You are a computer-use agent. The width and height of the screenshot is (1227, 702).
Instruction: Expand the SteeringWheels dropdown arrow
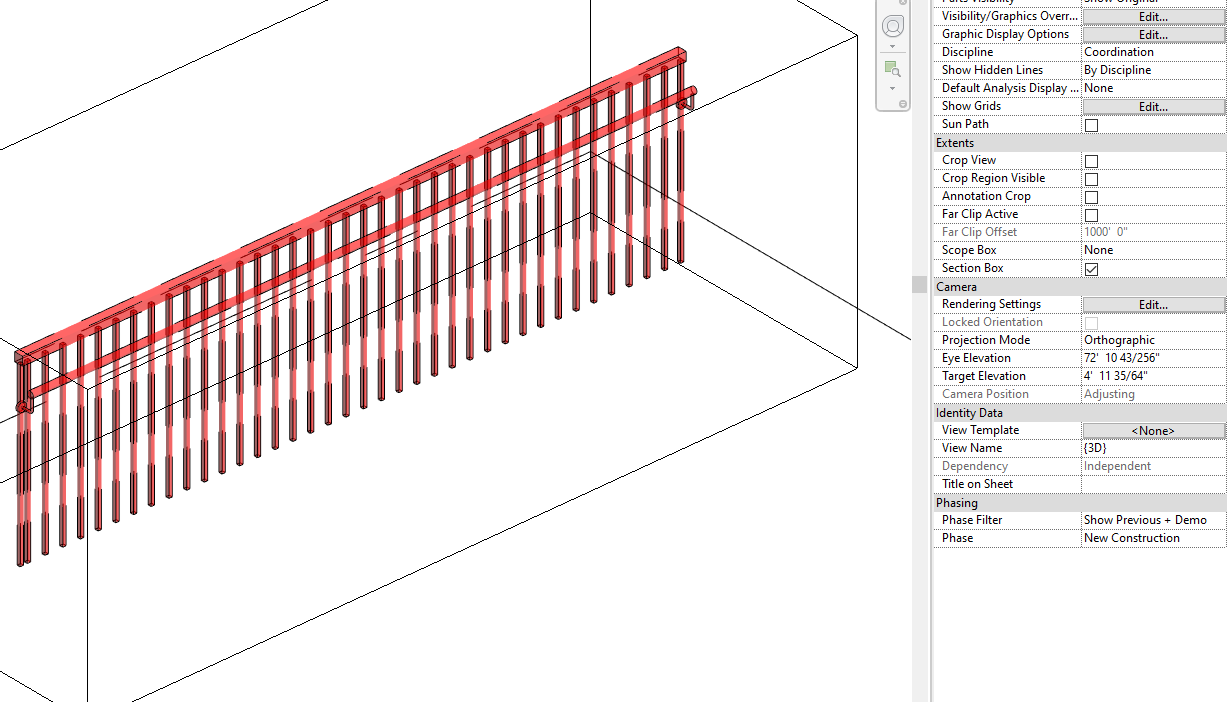(x=892, y=46)
